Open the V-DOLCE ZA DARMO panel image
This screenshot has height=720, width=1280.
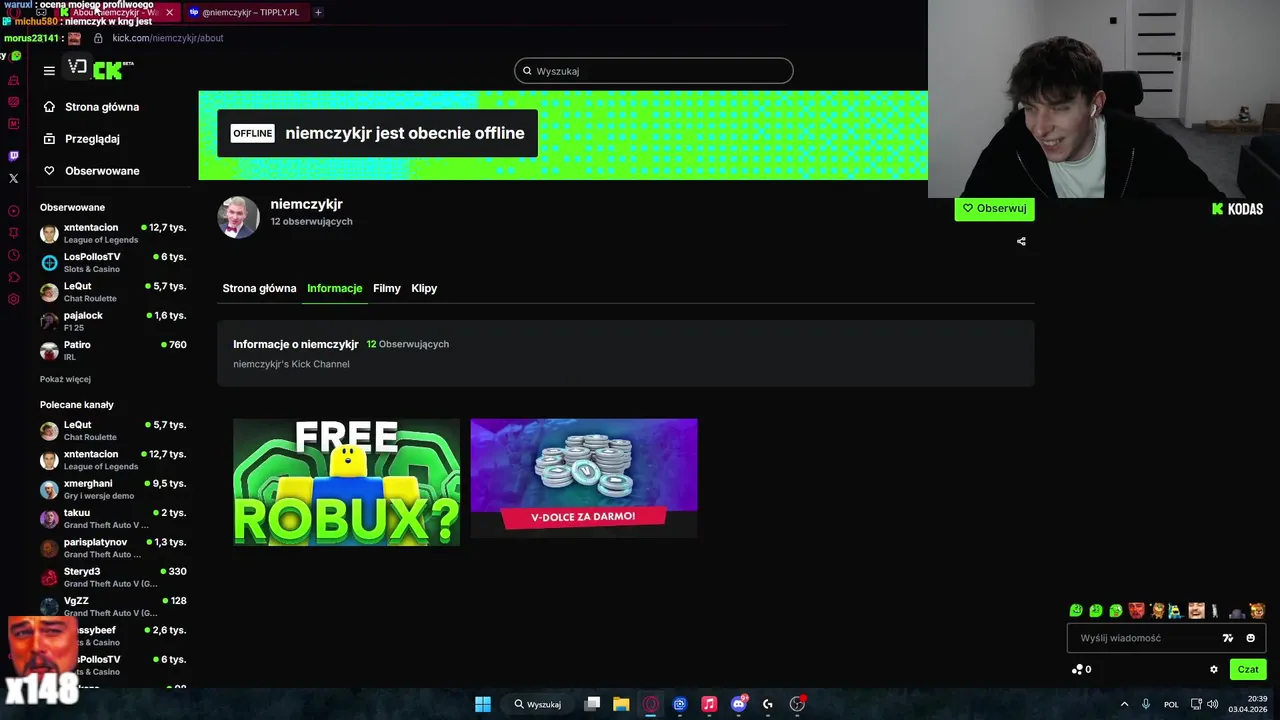coord(584,478)
